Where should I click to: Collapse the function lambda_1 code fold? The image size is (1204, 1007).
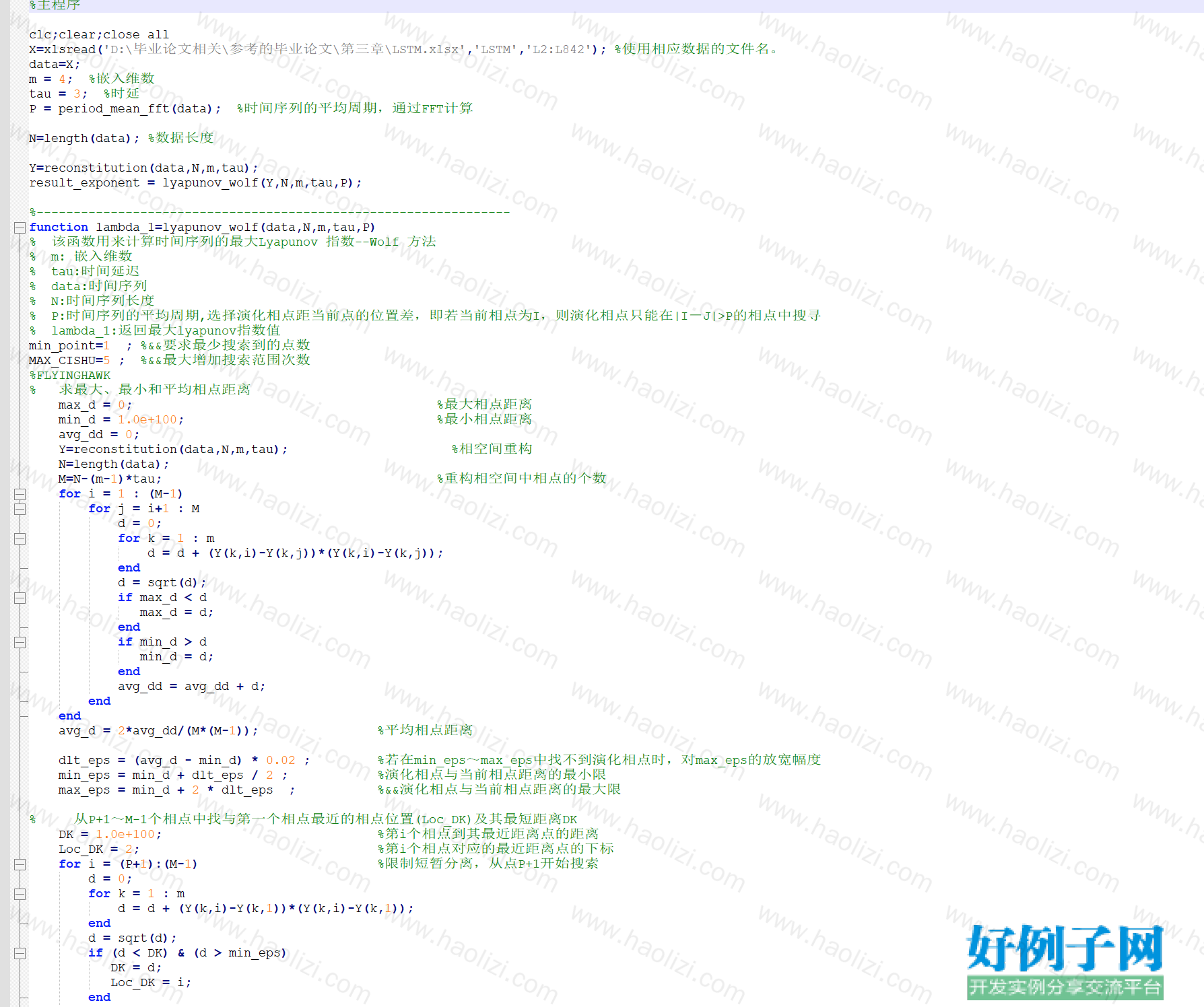point(20,228)
